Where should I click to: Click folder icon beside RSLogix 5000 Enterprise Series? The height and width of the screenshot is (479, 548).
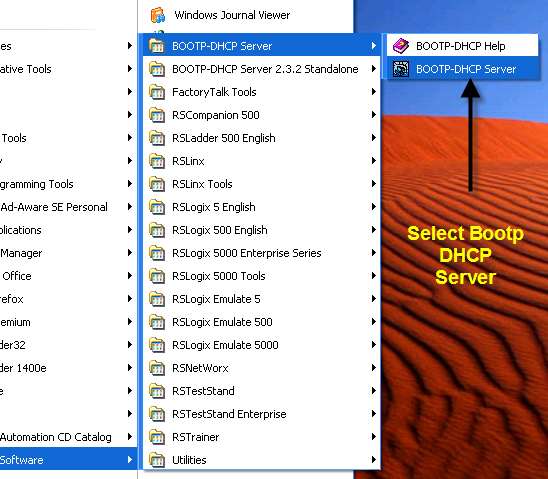pyautogui.click(x=157, y=253)
